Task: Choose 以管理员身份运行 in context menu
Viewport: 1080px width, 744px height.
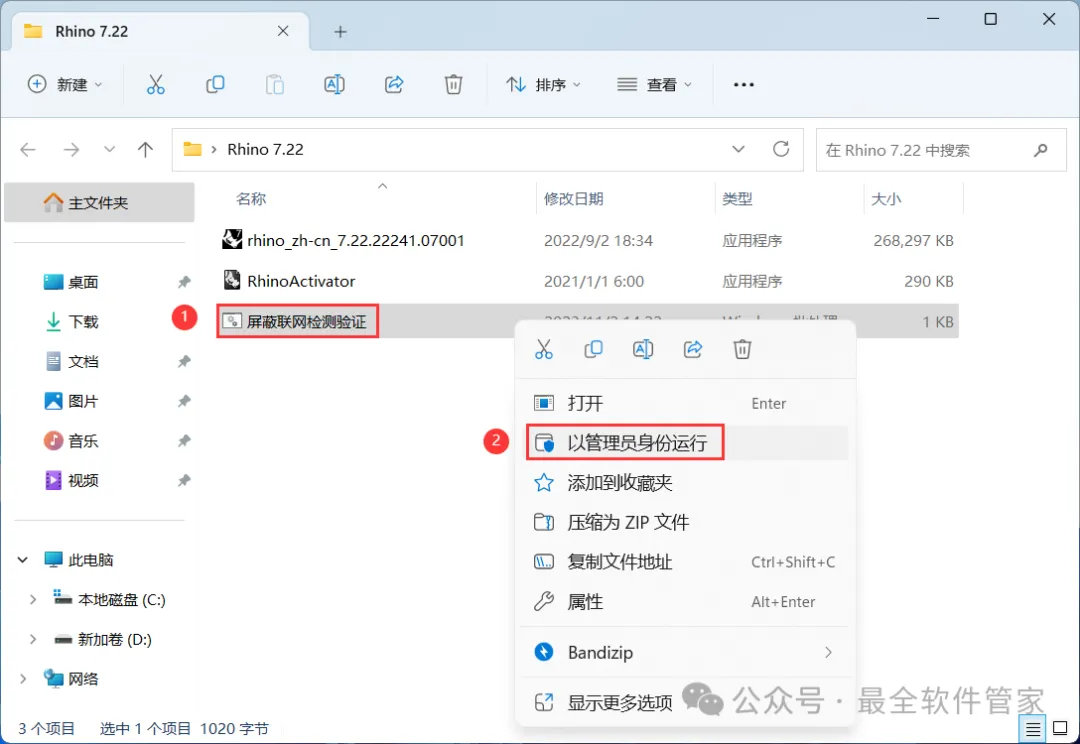Action: pyautogui.click(x=685, y=442)
